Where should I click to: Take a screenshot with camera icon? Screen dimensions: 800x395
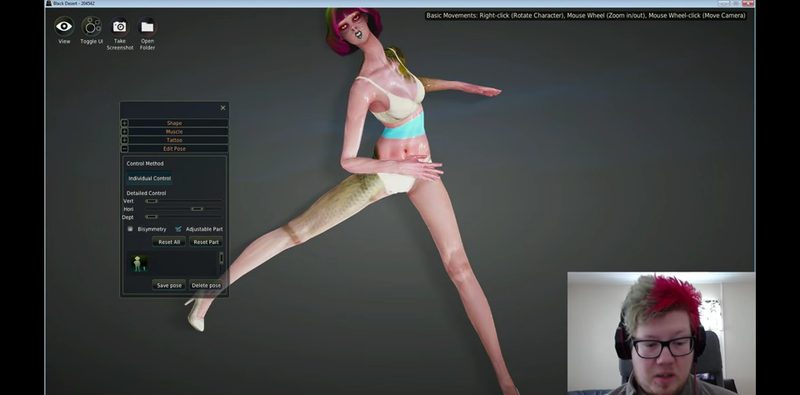click(119, 26)
